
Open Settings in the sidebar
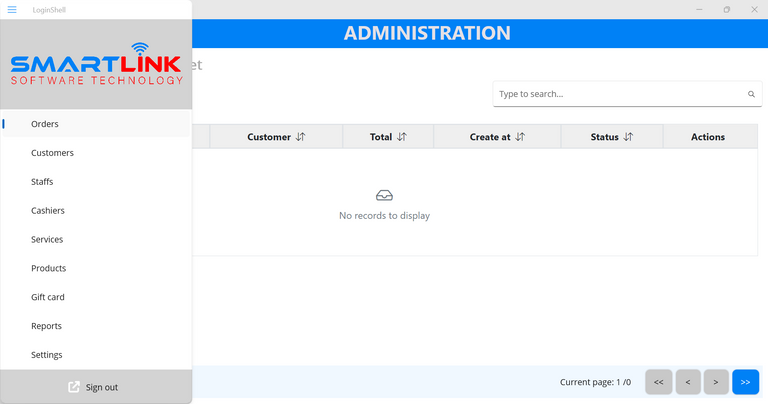click(x=46, y=355)
